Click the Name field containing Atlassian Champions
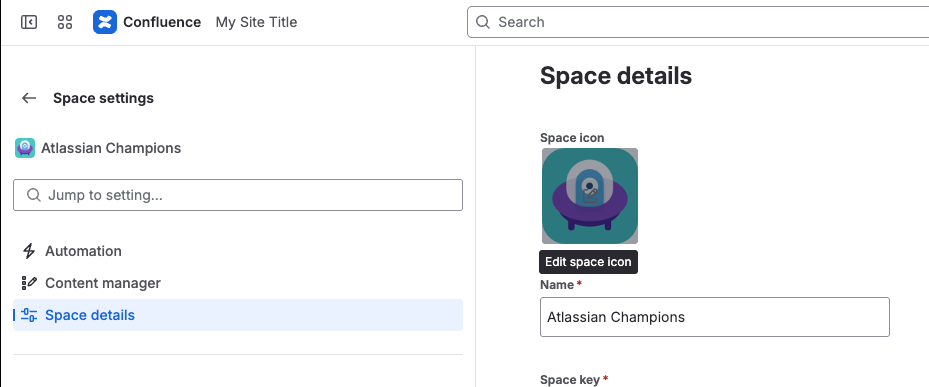The width and height of the screenshot is (929, 387). point(715,317)
